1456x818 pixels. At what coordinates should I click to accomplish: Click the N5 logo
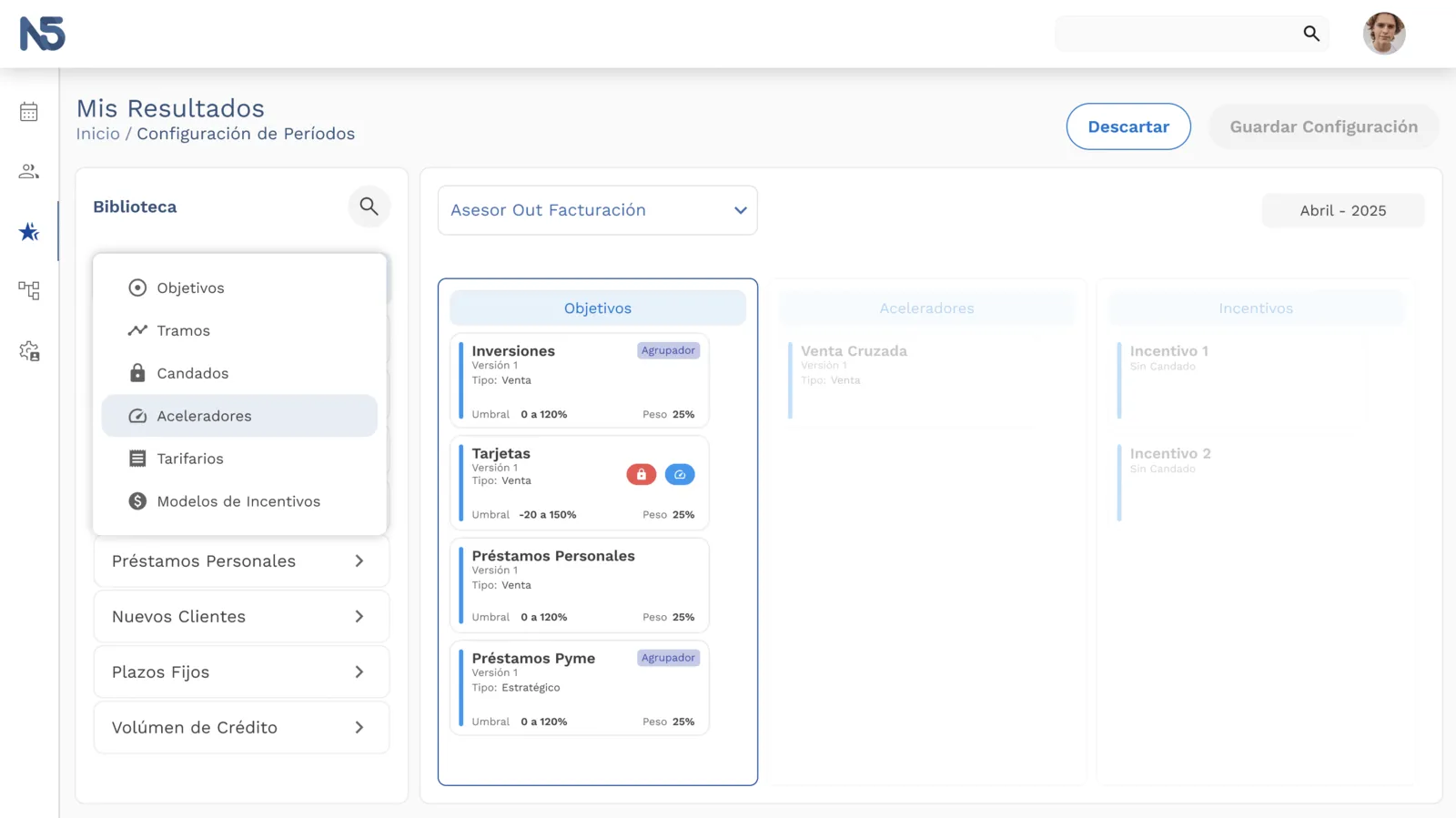click(43, 34)
